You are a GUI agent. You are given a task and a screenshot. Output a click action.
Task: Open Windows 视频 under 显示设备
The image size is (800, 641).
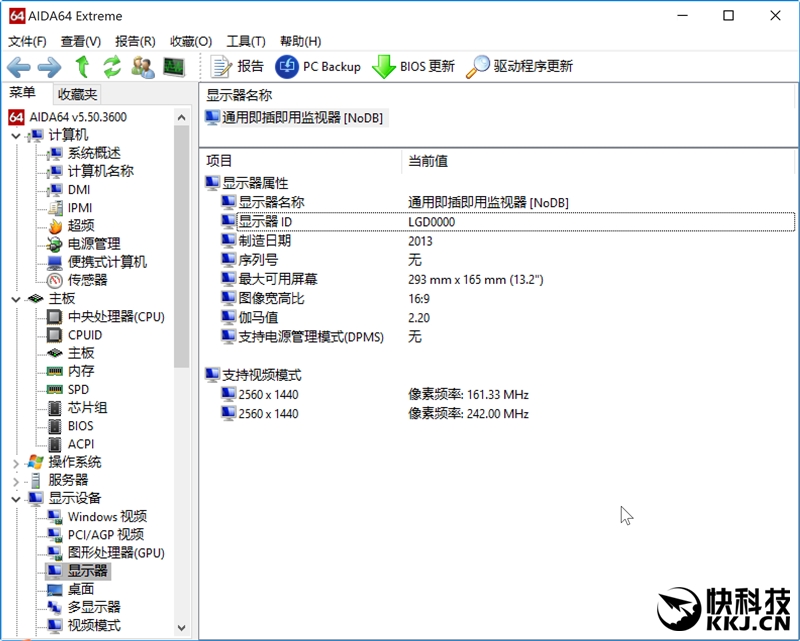pos(107,517)
